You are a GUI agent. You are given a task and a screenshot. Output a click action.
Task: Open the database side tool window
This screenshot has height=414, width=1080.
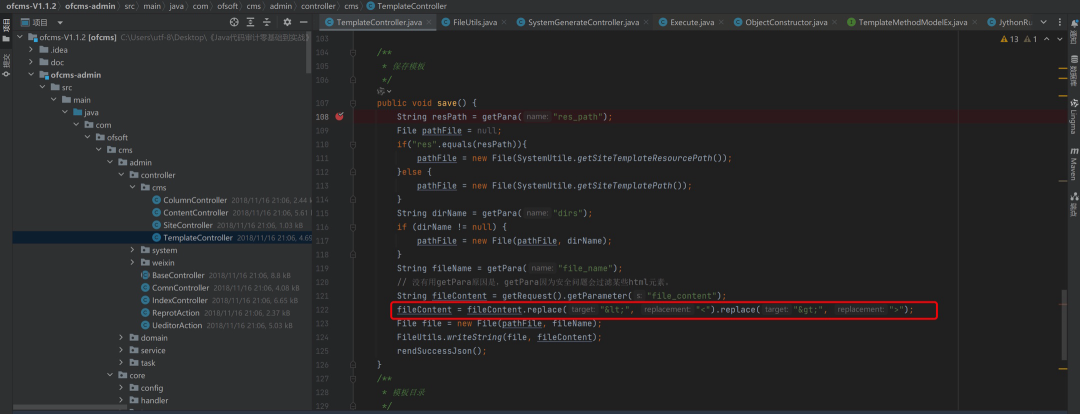click(x=1073, y=70)
